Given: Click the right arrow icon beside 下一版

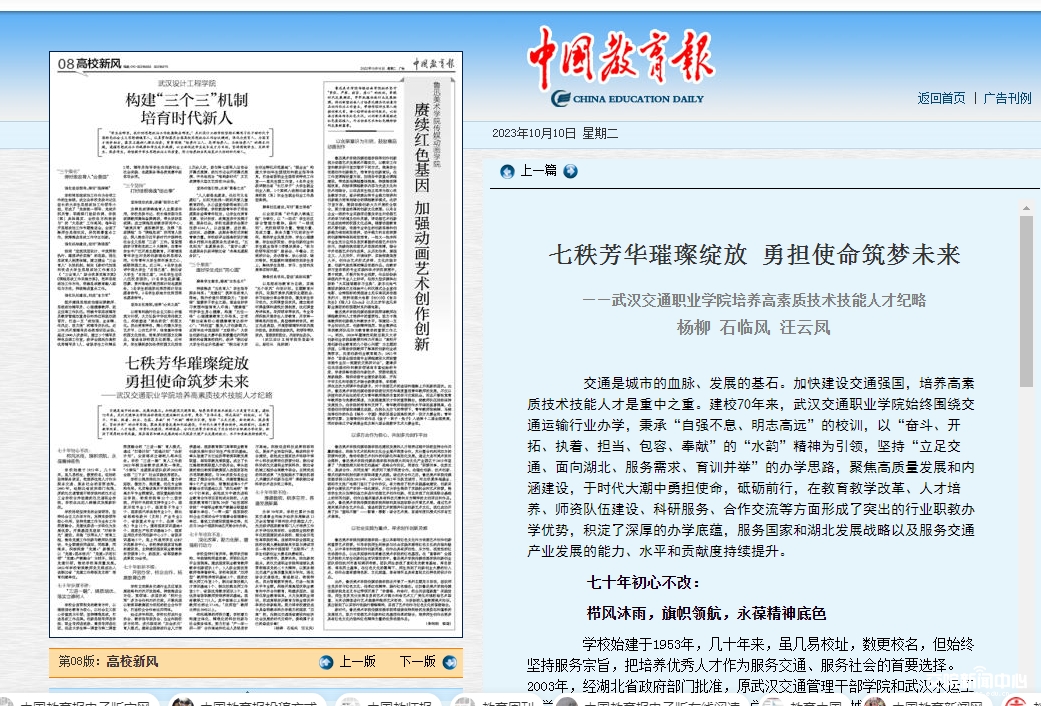Looking at the screenshot, I should (449, 662).
